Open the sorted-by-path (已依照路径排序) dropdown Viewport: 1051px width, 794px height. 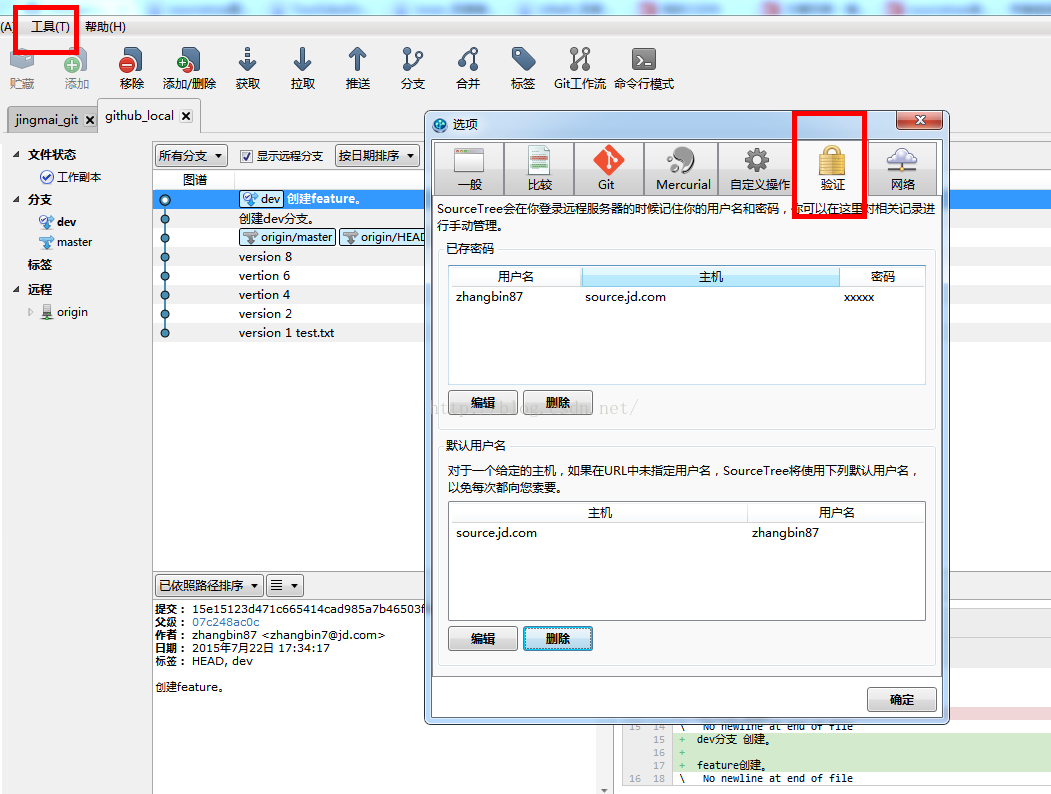(208, 586)
